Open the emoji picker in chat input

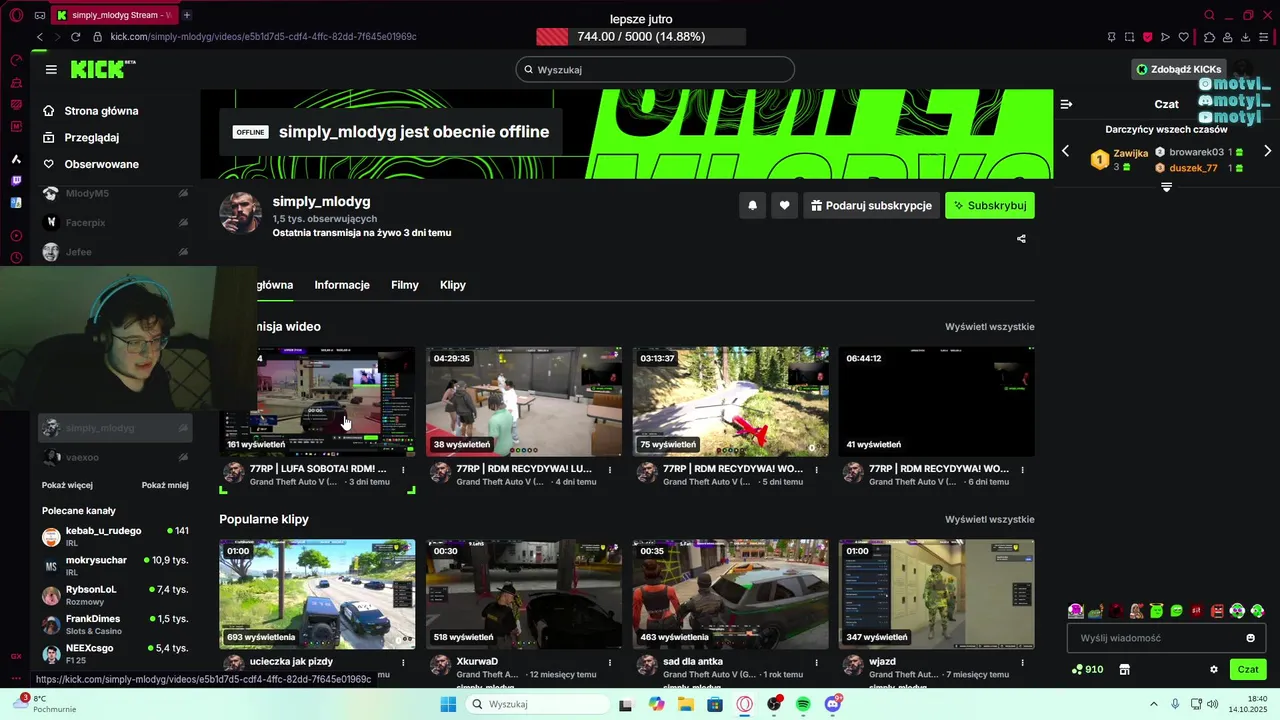pos(1250,638)
